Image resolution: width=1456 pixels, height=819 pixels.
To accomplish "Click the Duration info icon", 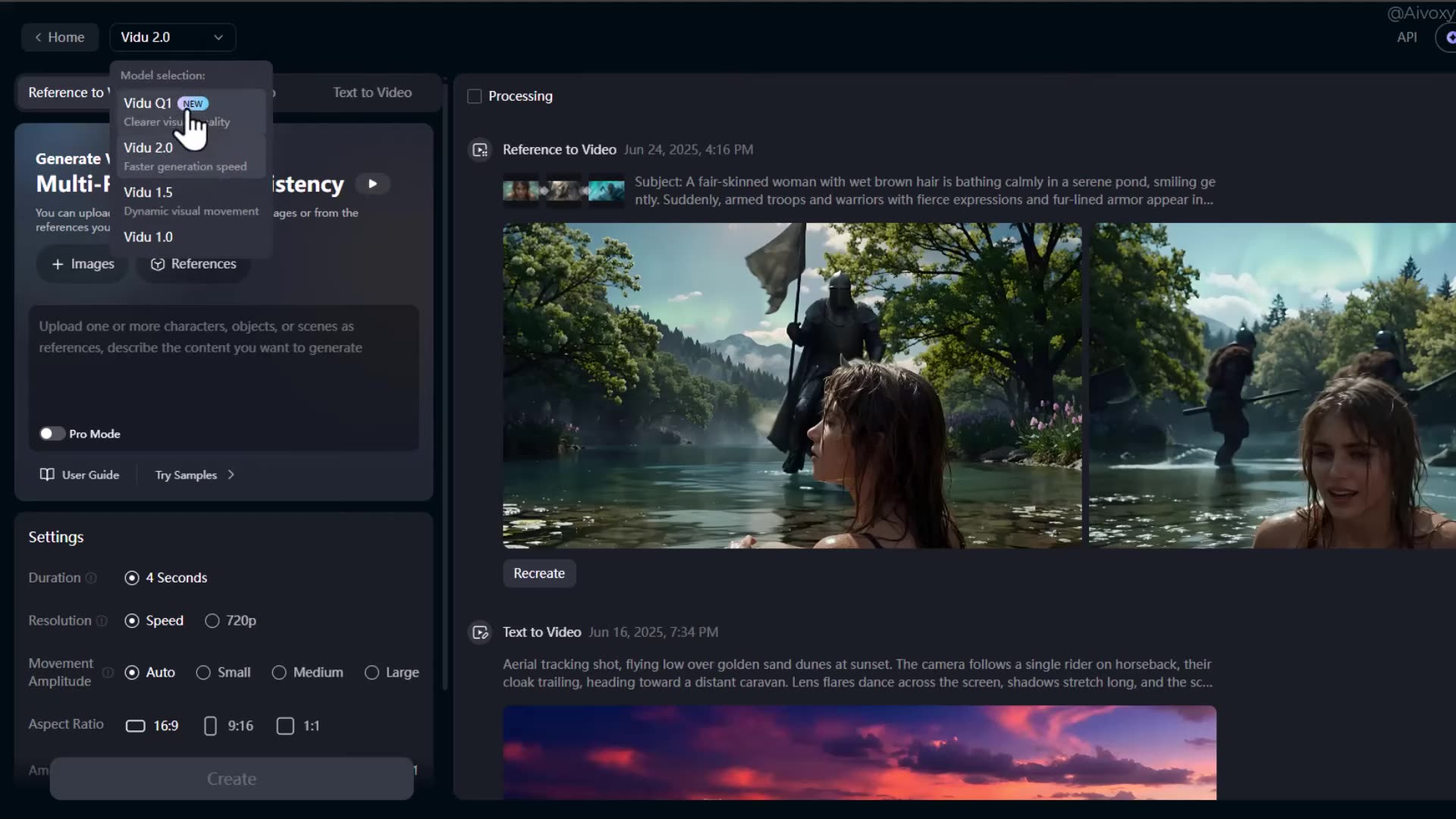I will pos(91,578).
